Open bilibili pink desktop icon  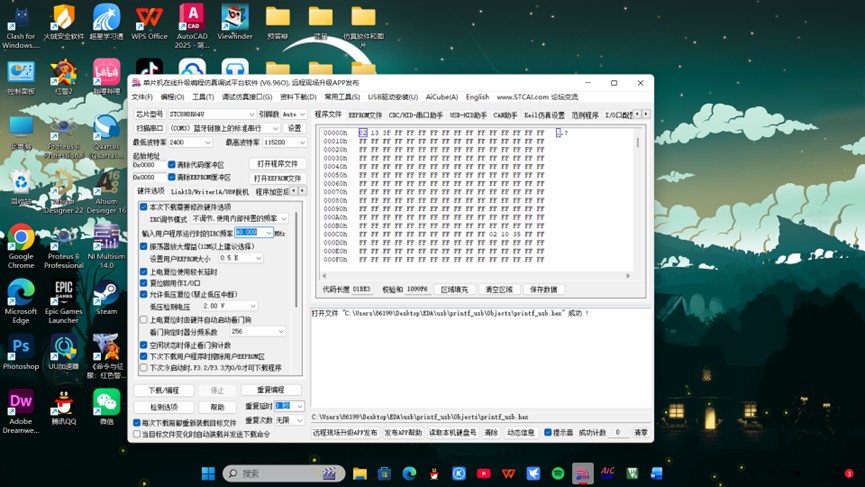click(x=106, y=77)
